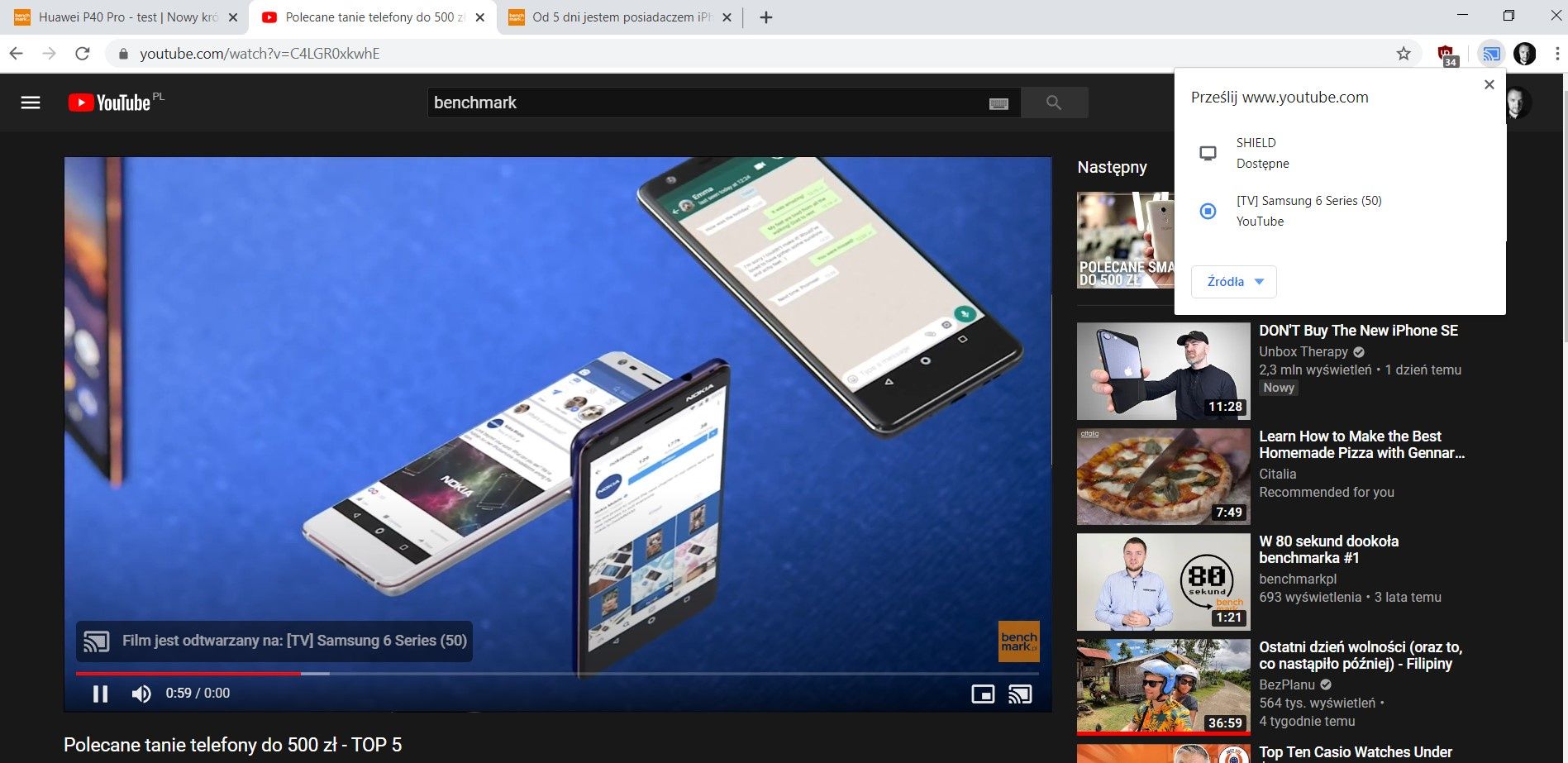This screenshot has height=763, width=1568.
Task: Go forward in browser history
Action: 50,54
